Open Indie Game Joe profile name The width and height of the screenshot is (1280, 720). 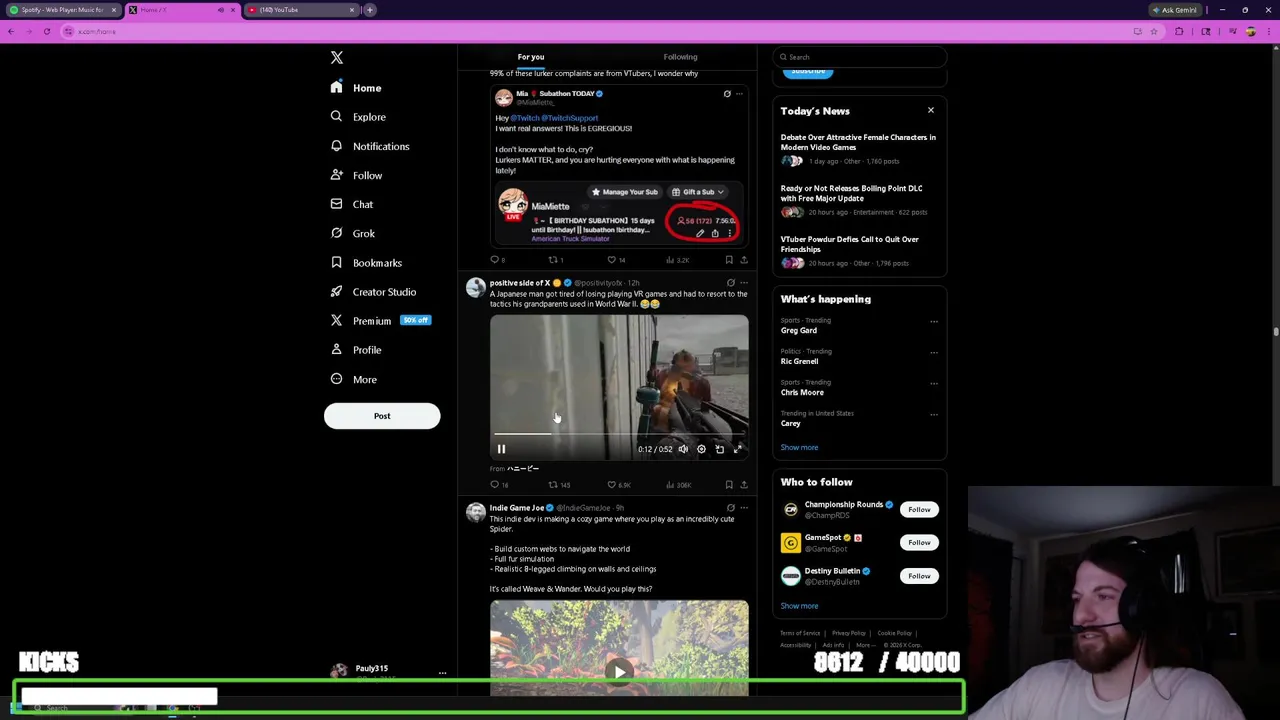click(x=516, y=508)
